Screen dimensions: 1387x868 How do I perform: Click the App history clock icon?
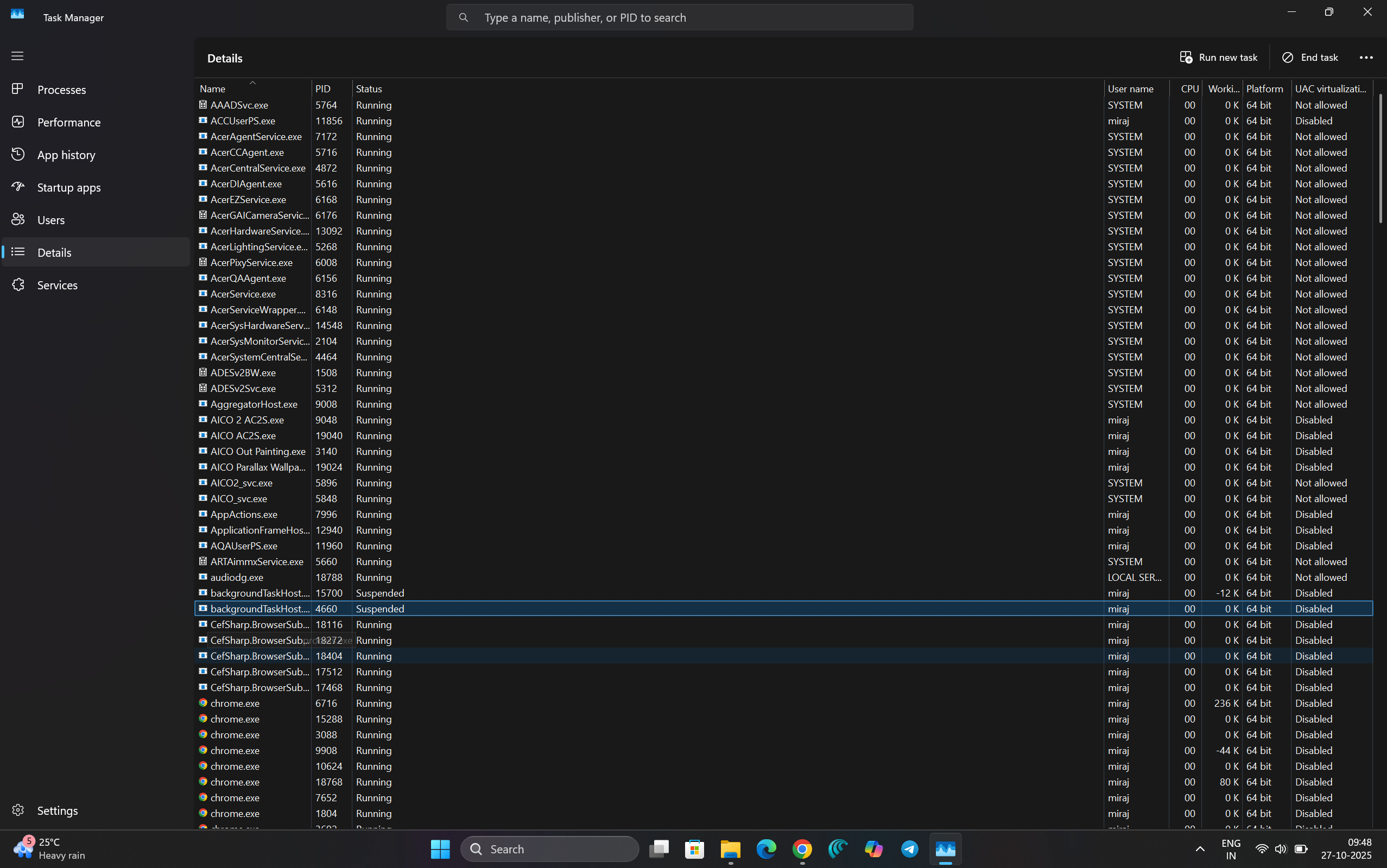[18, 154]
